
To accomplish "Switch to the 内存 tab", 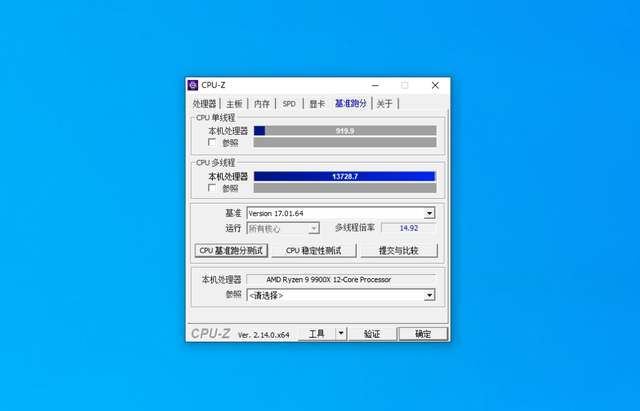I will tap(262, 104).
